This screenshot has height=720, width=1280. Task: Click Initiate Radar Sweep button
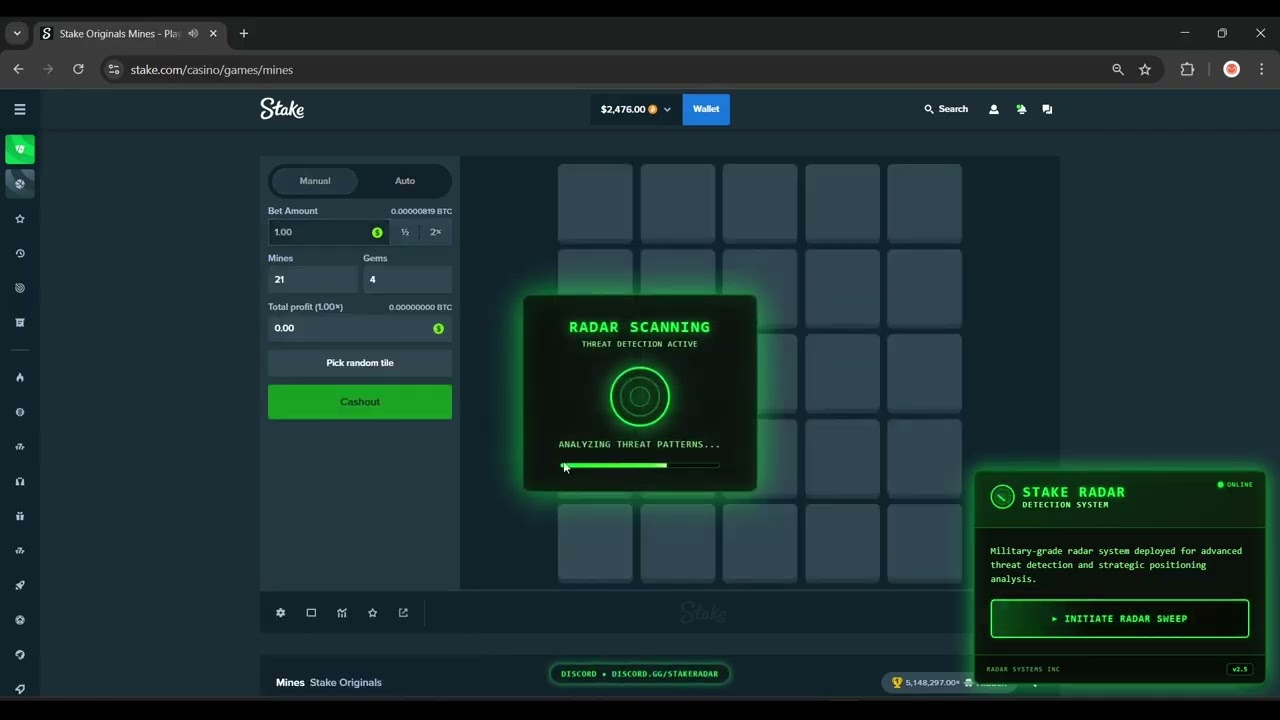point(1120,619)
